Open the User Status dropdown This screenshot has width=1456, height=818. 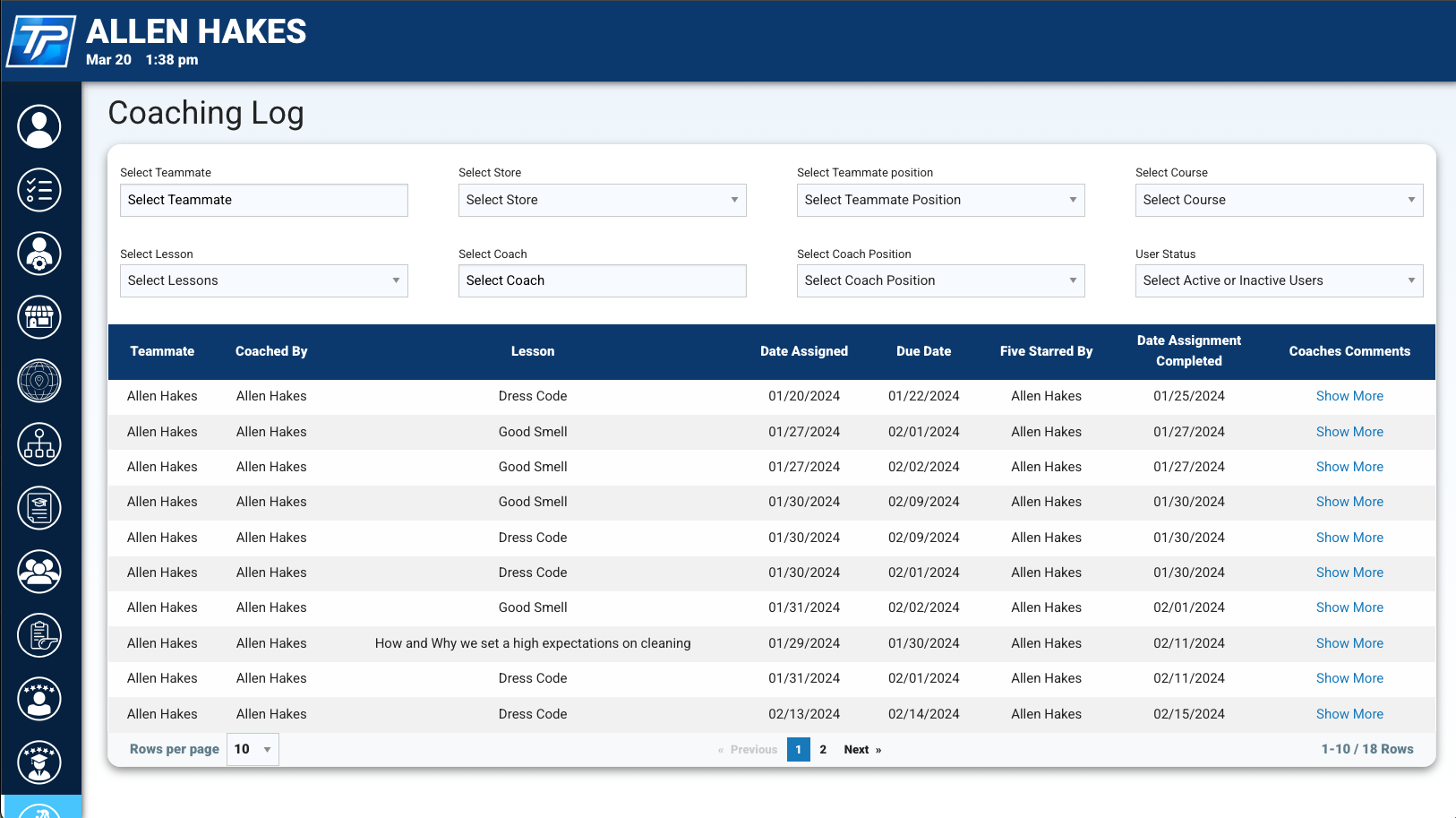tap(1279, 280)
